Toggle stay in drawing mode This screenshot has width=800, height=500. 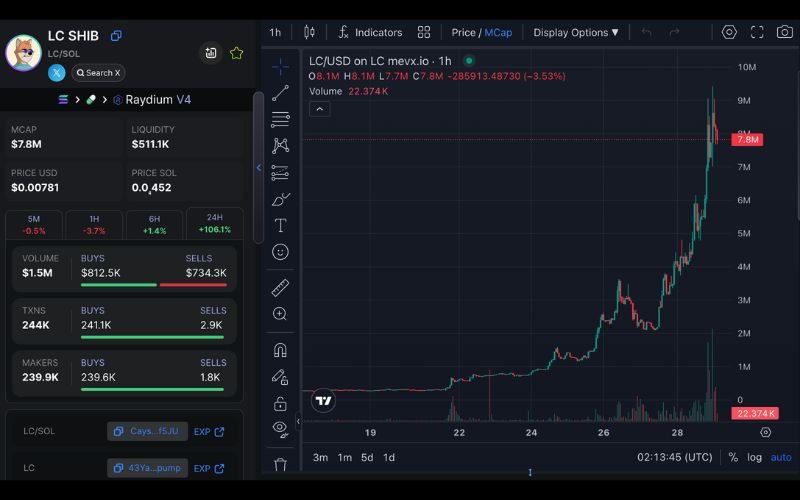(x=280, y=377)
